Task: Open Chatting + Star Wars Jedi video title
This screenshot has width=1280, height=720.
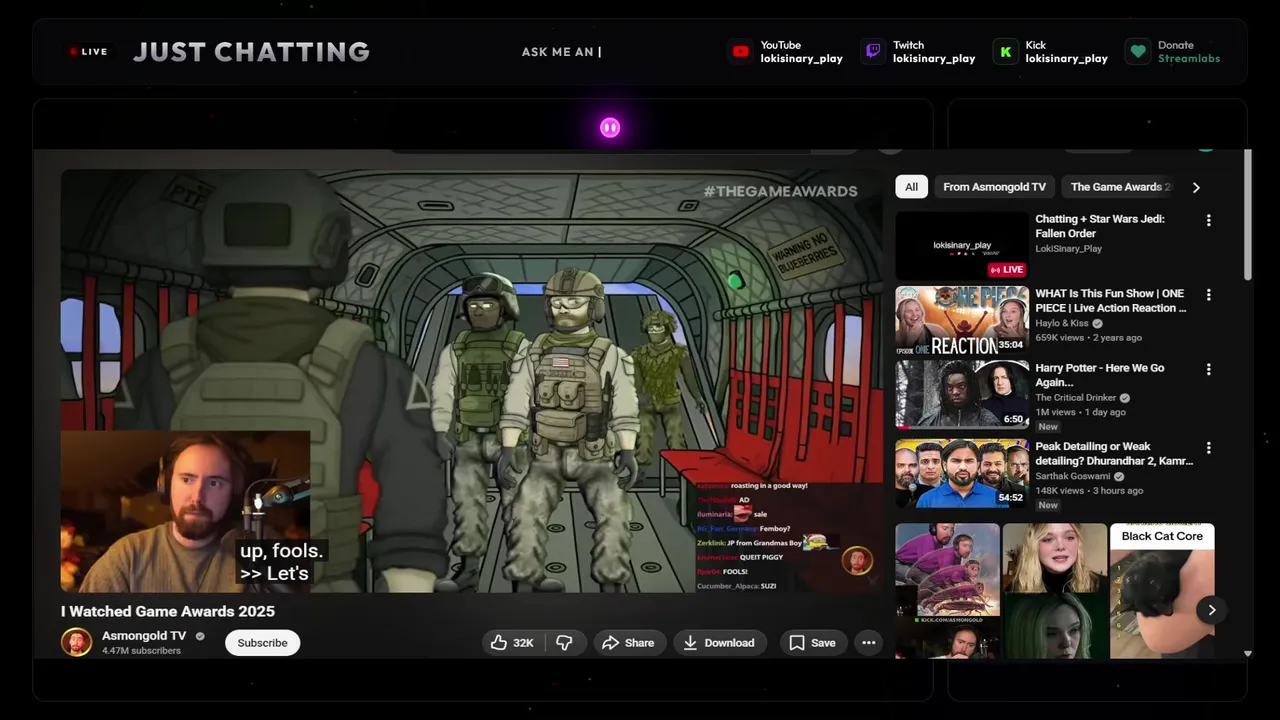Action: [x=1100, y=226]
